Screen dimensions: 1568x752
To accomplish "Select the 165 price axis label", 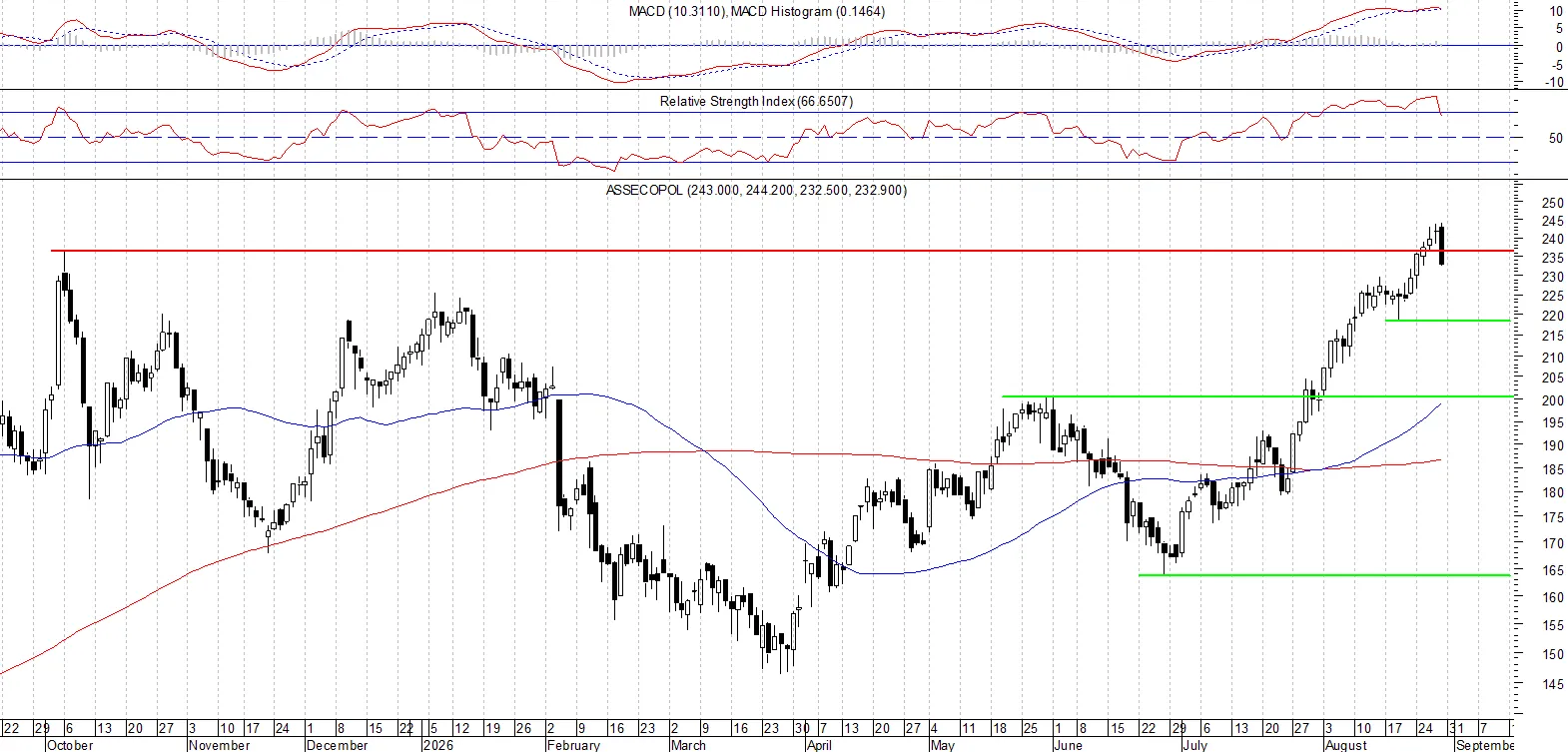I will tap(1553, 570).
